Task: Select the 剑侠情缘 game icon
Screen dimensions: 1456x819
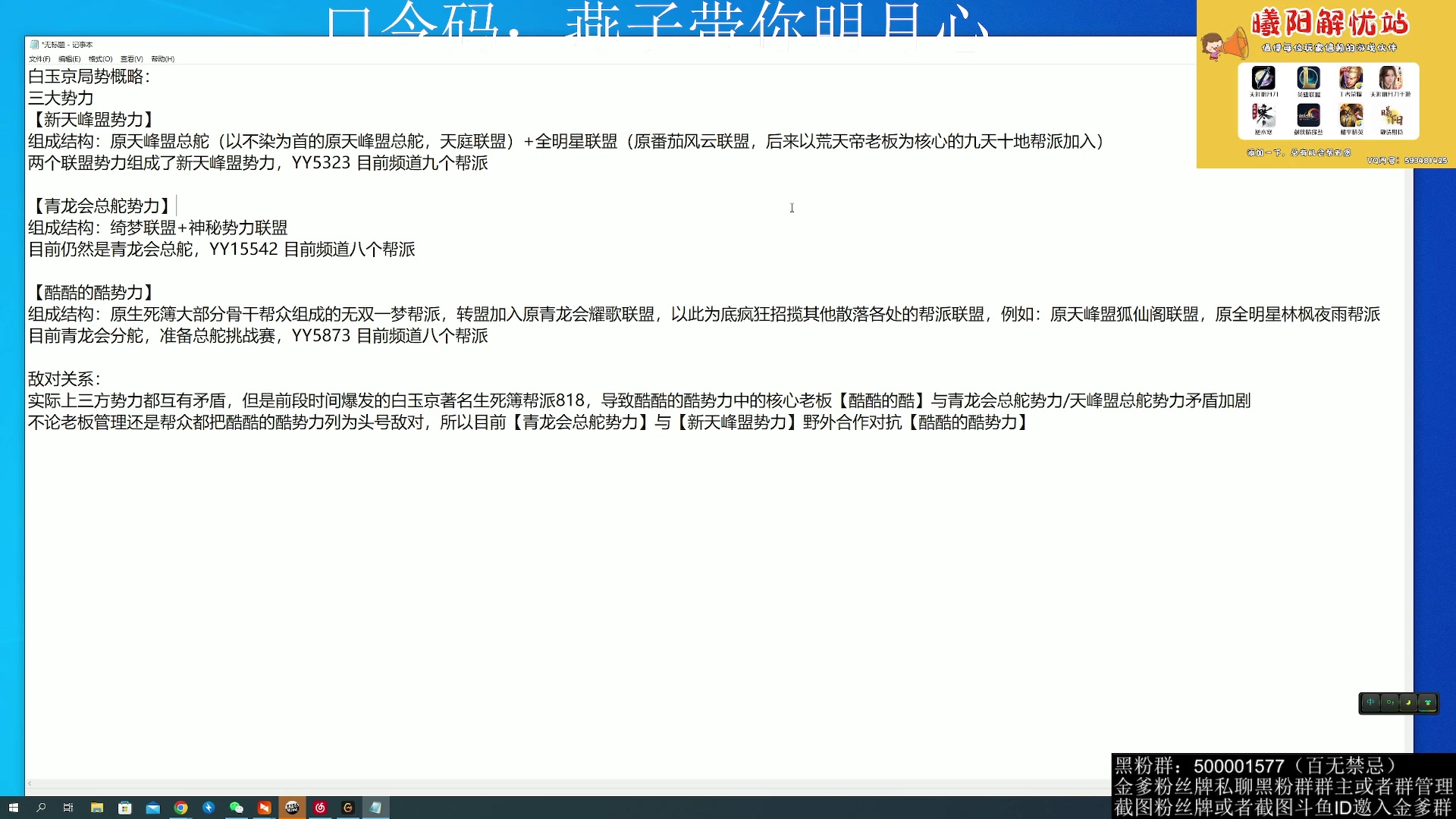Action: tap(1309, 116)
